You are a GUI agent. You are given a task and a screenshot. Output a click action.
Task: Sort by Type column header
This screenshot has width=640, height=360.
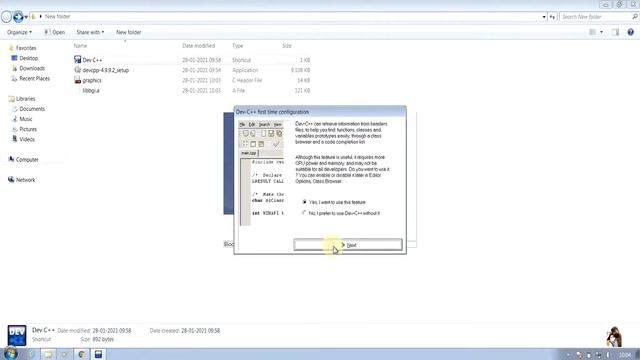[x=238, y=46]
